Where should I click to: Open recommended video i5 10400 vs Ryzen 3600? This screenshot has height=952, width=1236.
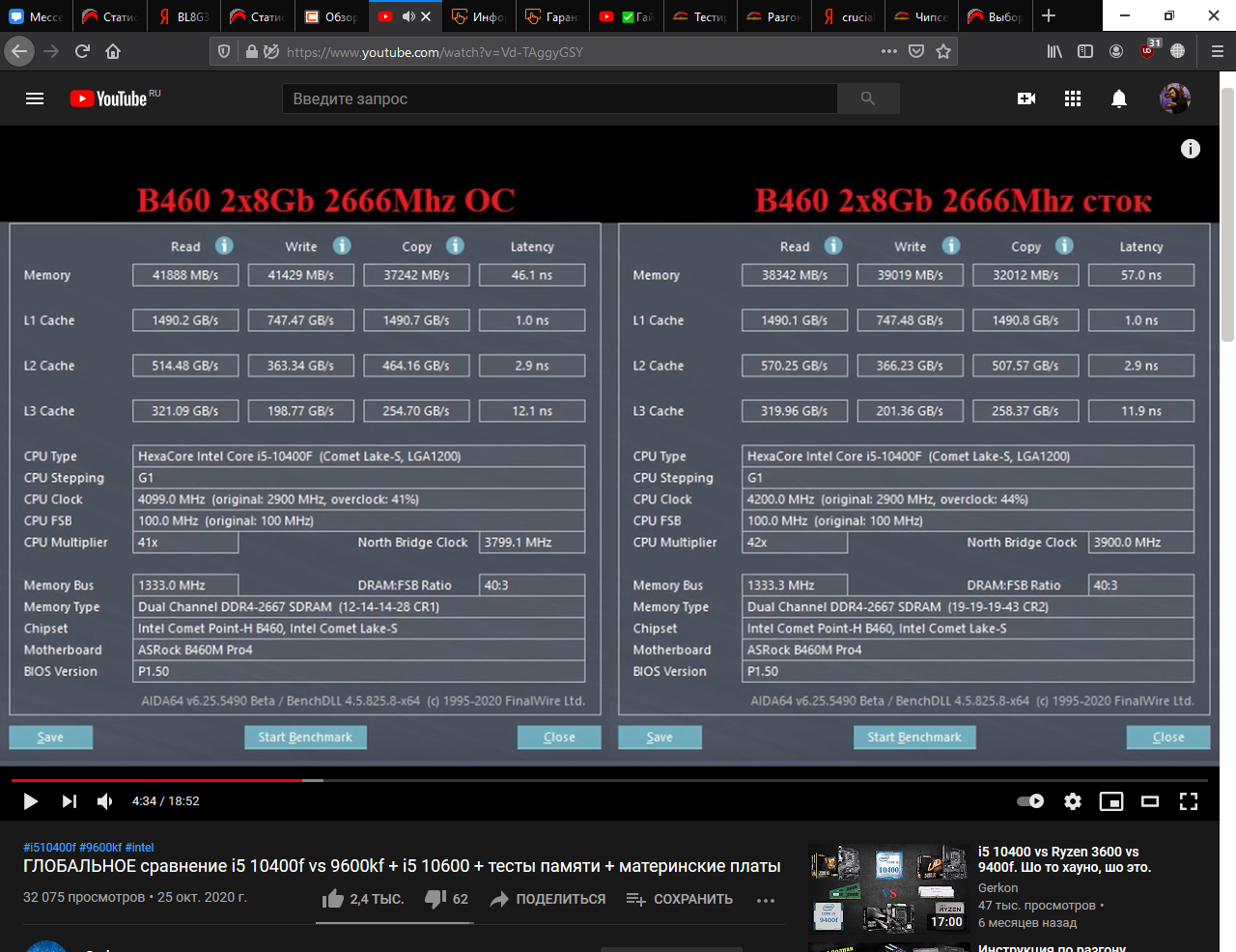(1064, 859)
